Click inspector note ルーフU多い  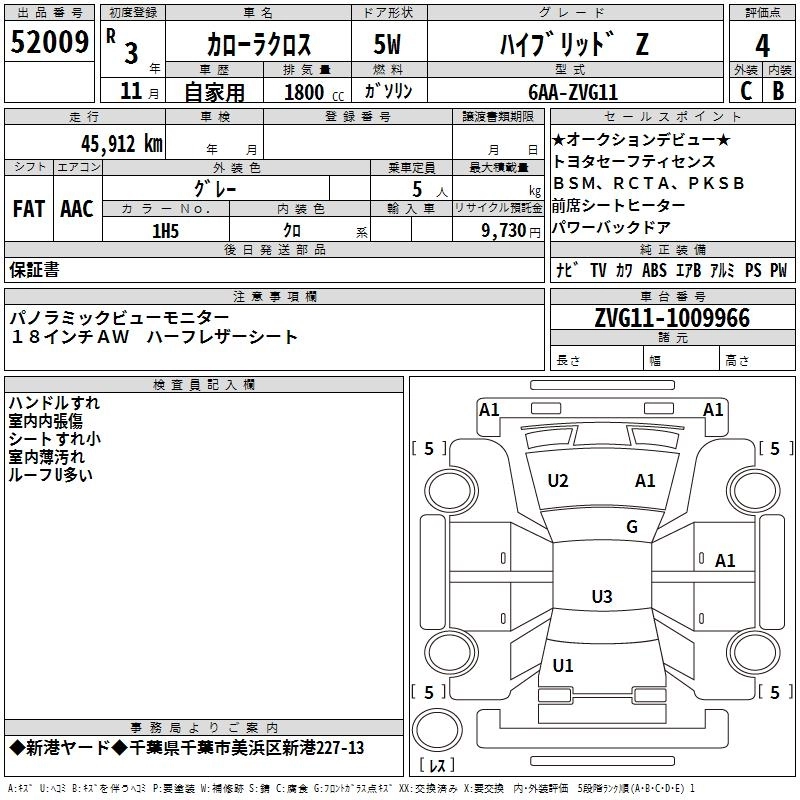pyautogui.click(x=51, y=474)
